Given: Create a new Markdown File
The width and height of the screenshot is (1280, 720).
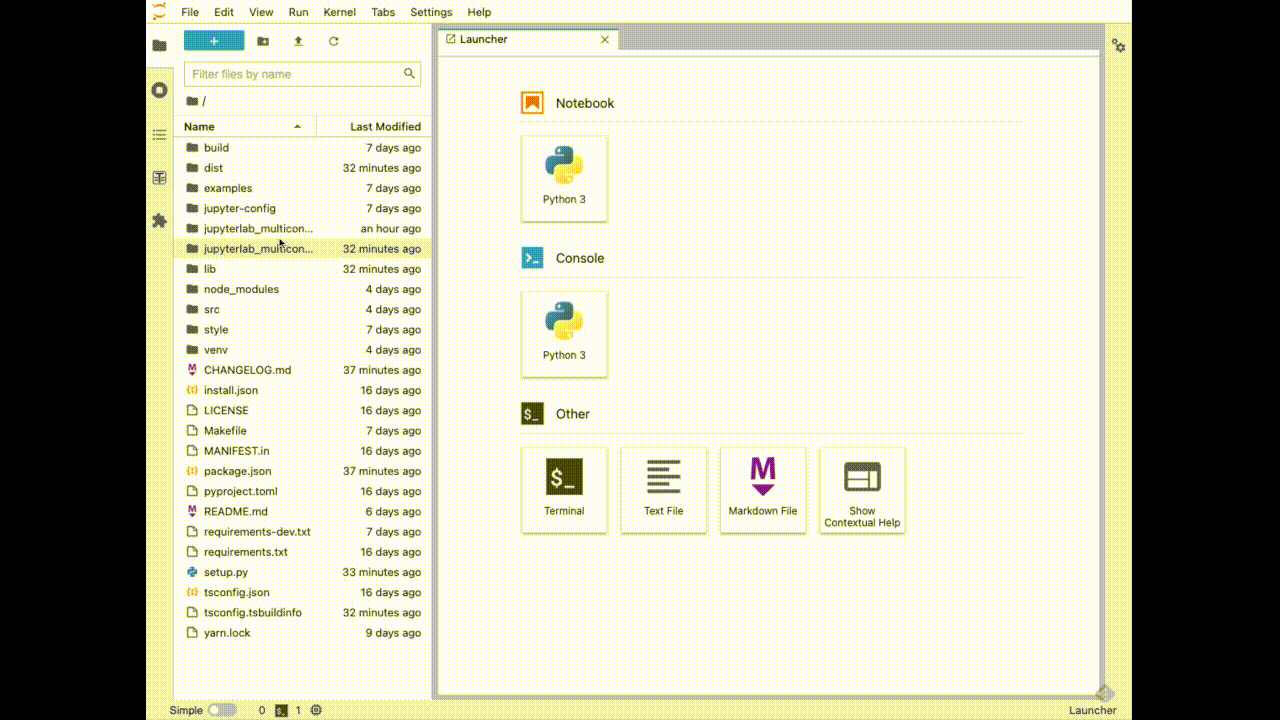Looking at the screenshot, I should (763, 490).
